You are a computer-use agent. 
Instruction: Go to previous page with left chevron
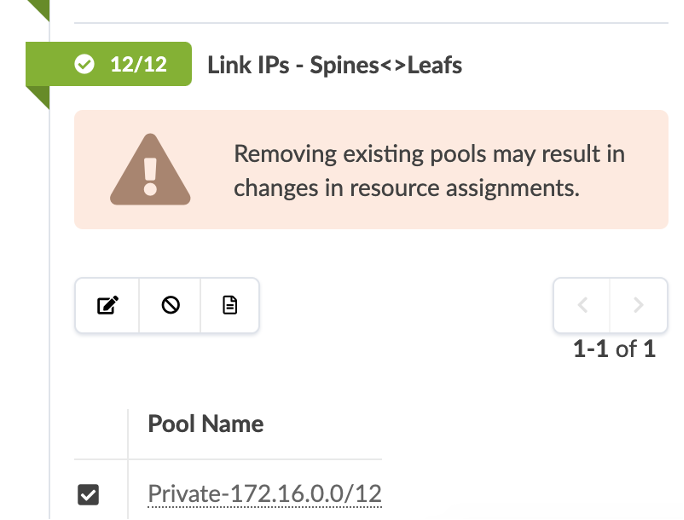[583, 305]
